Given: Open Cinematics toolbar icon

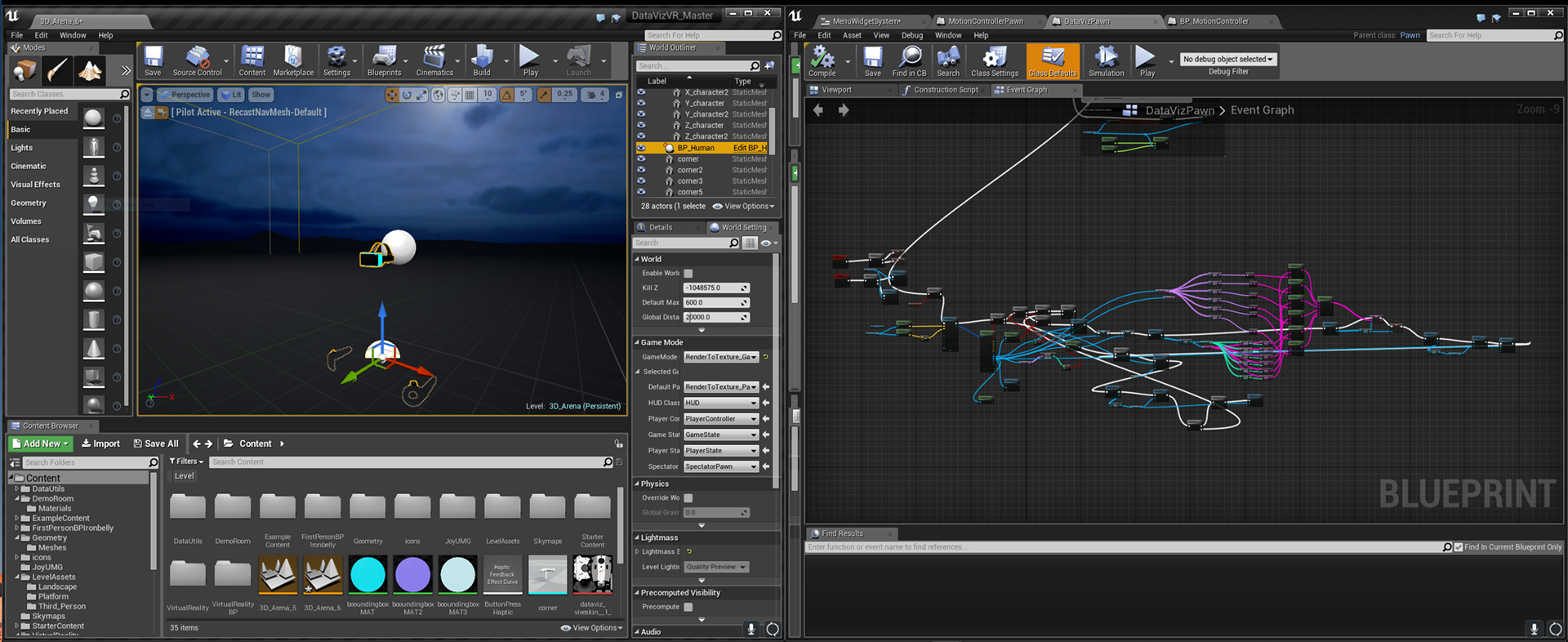Looking at the screenshot, I should pos(434,61).
